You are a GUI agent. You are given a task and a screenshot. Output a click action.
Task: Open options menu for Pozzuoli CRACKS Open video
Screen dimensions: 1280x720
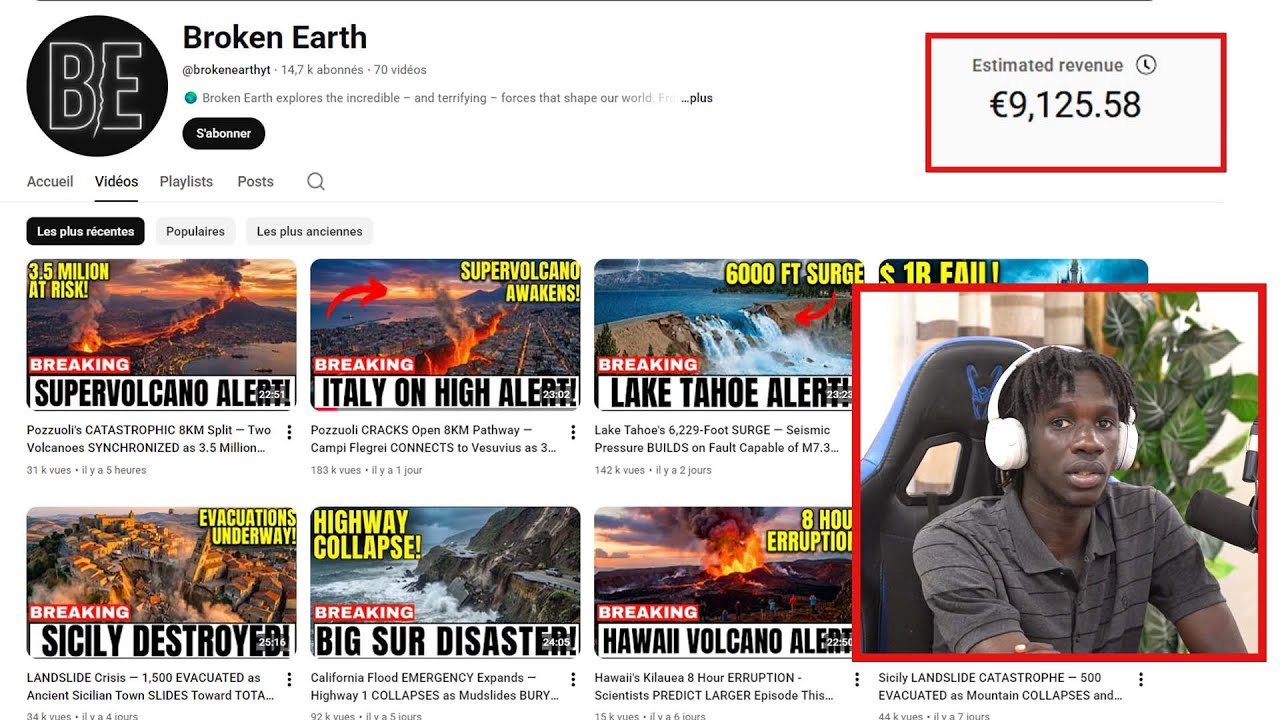pyautogui.click(x=573, y=432)
